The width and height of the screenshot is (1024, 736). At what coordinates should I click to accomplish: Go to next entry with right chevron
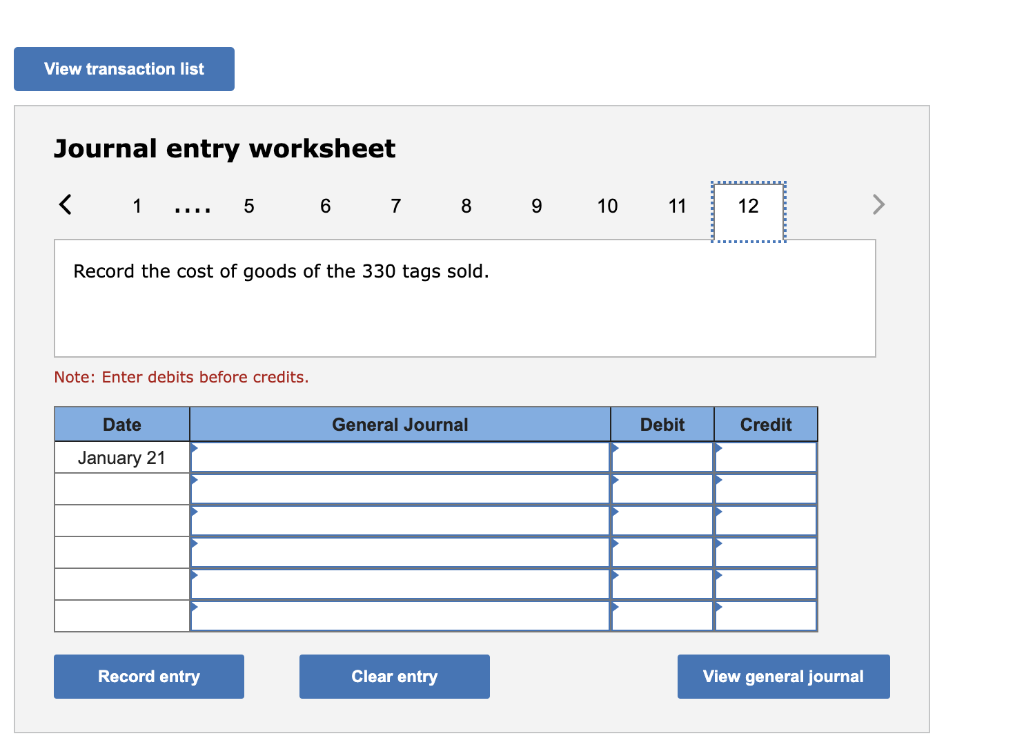[x=878, y=204]
